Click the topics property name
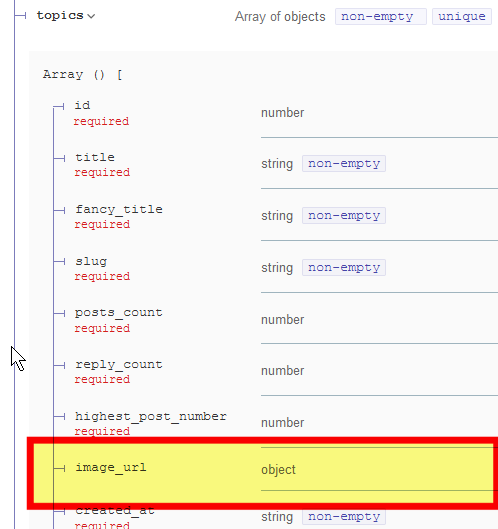This screenshot has width=498, height=529. click(60, 16)
